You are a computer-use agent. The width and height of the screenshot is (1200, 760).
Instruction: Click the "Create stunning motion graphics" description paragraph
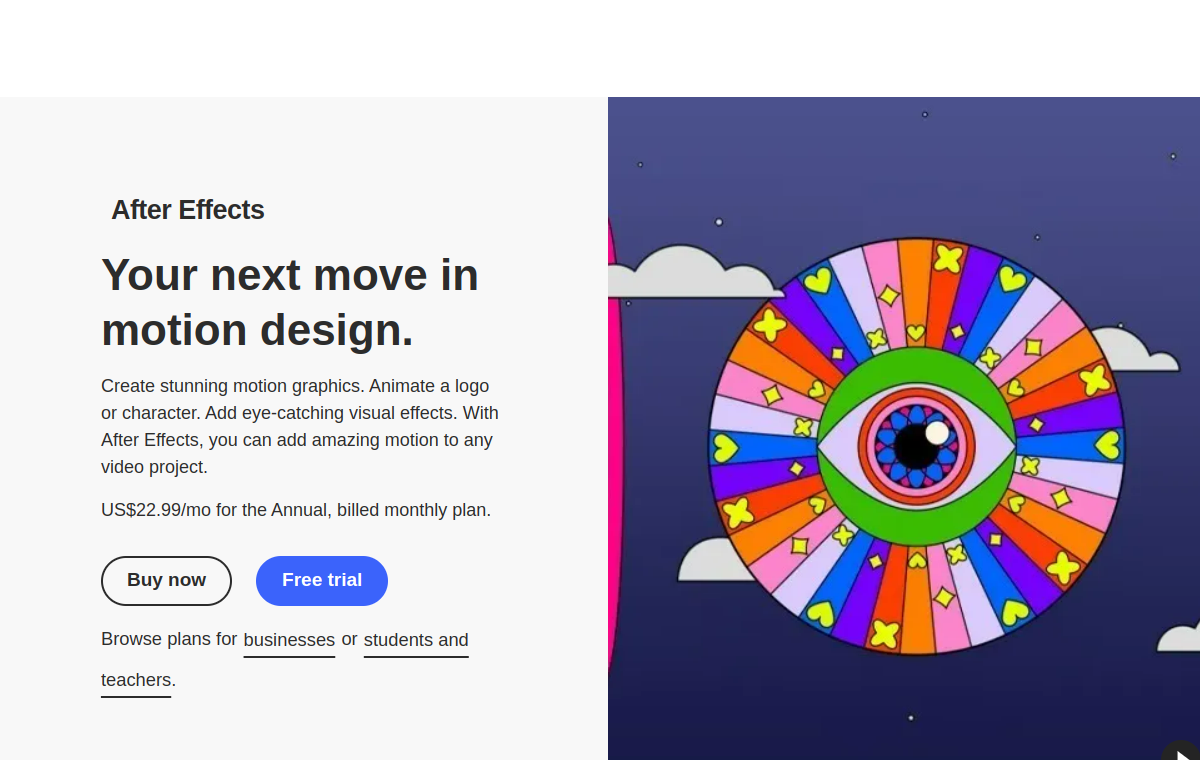pos(300,426)
